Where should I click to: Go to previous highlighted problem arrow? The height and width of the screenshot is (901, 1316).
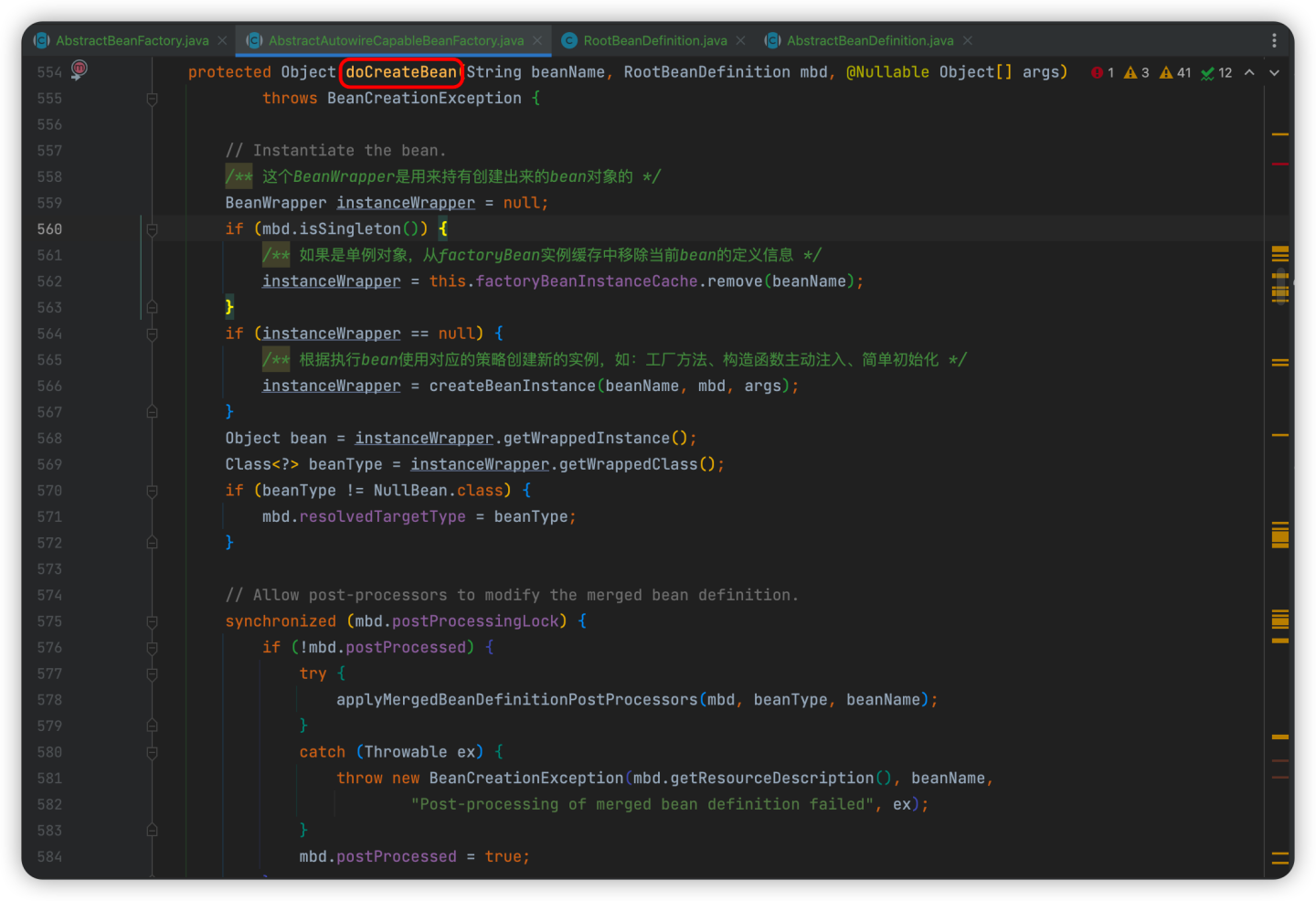point(1249,72)
